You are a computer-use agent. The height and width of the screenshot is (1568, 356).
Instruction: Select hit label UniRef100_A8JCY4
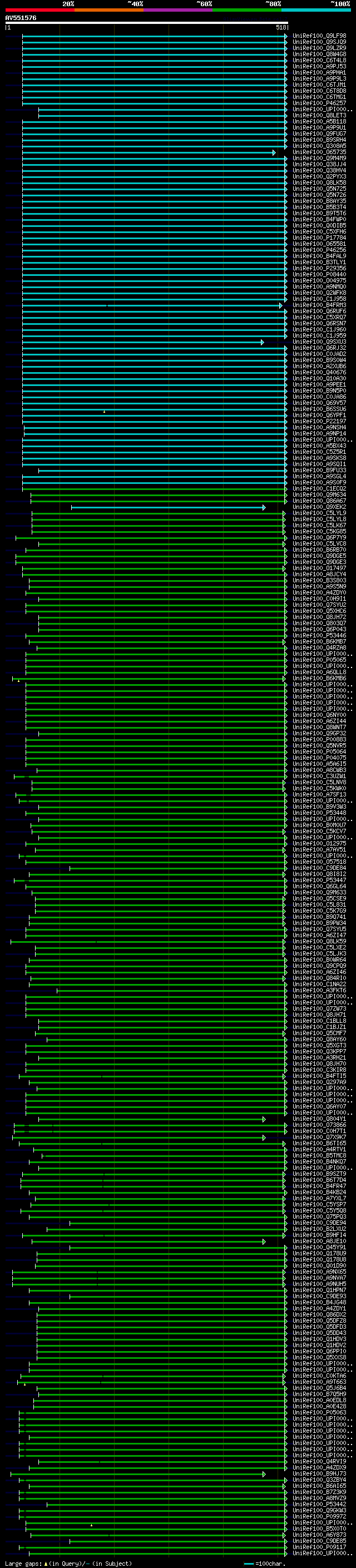point(319,574)
